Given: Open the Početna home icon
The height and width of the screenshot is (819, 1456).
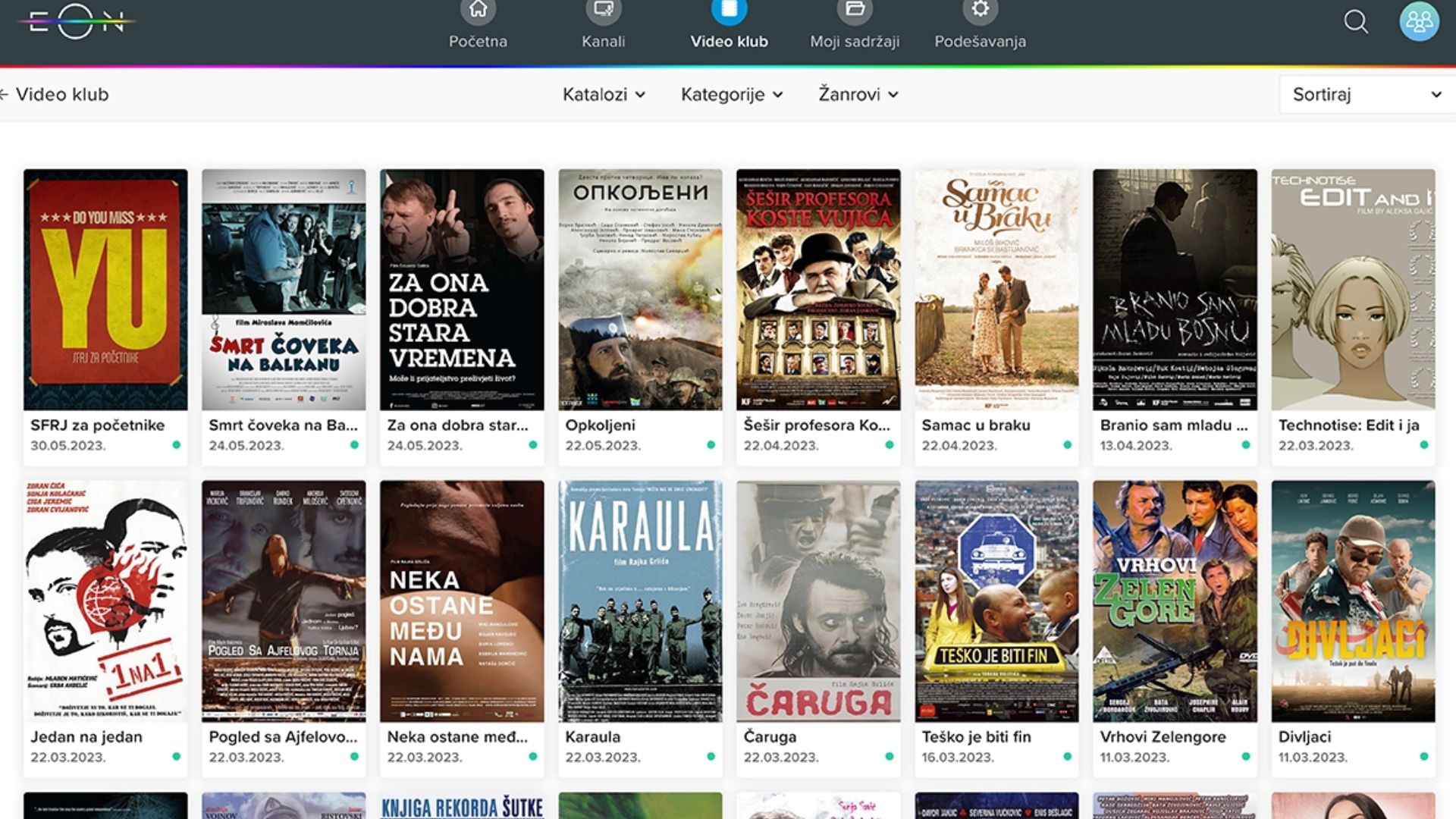Looking at the screenshot, I should pos(478,11).
